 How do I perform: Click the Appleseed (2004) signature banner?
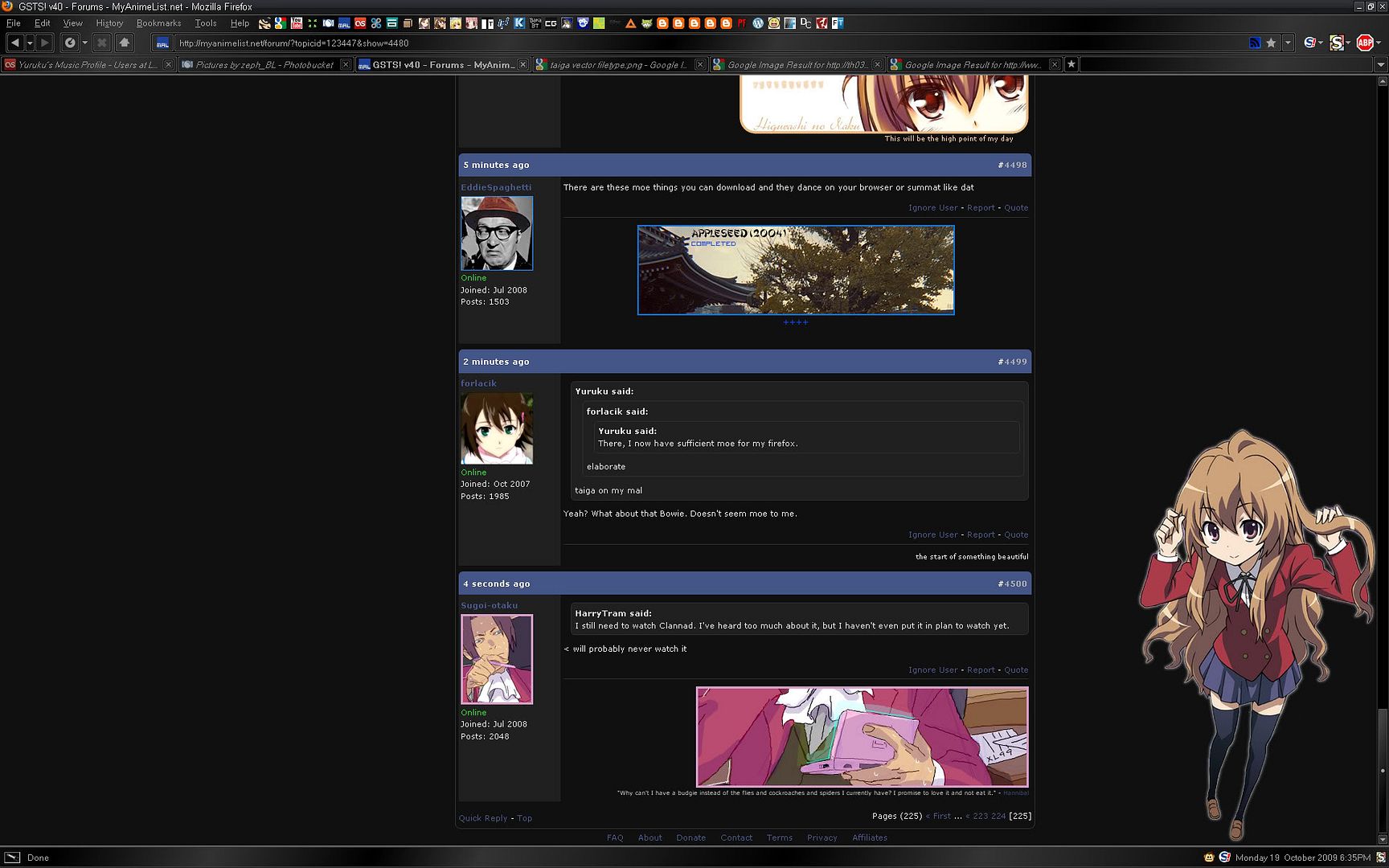[796, 270]
